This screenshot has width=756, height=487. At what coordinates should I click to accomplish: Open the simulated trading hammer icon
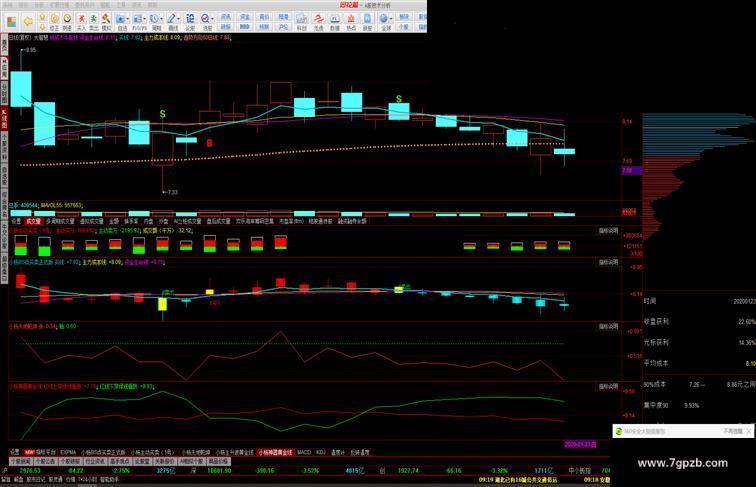pos(106,22)
